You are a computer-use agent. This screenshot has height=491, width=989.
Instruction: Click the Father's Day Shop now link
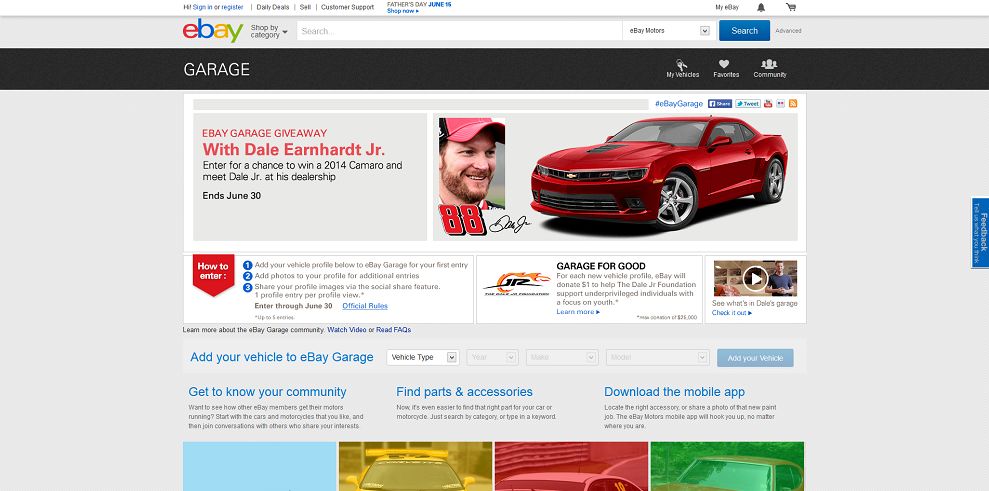pos(403,11)
